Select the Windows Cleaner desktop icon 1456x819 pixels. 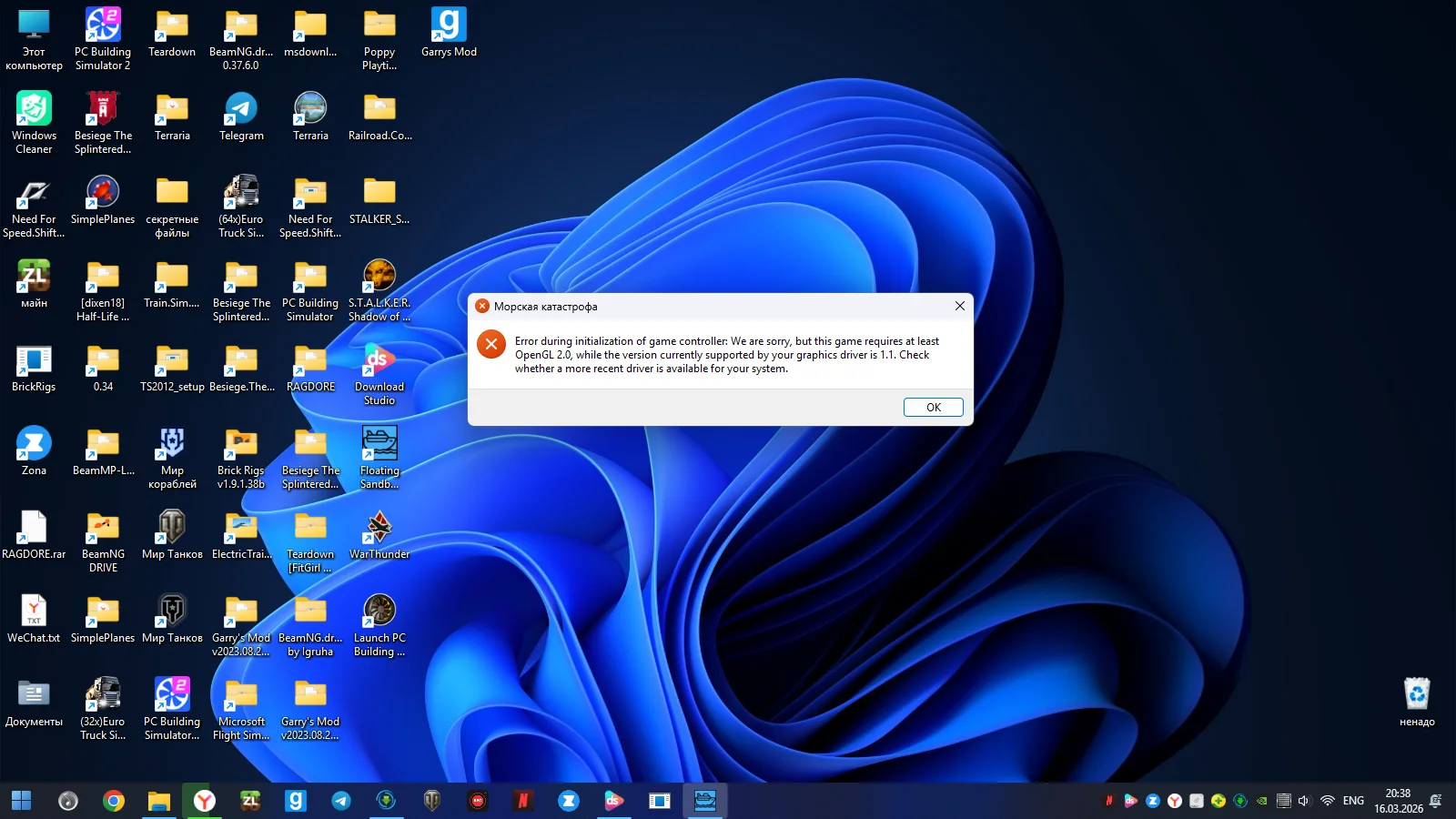[x=34, y=117]
